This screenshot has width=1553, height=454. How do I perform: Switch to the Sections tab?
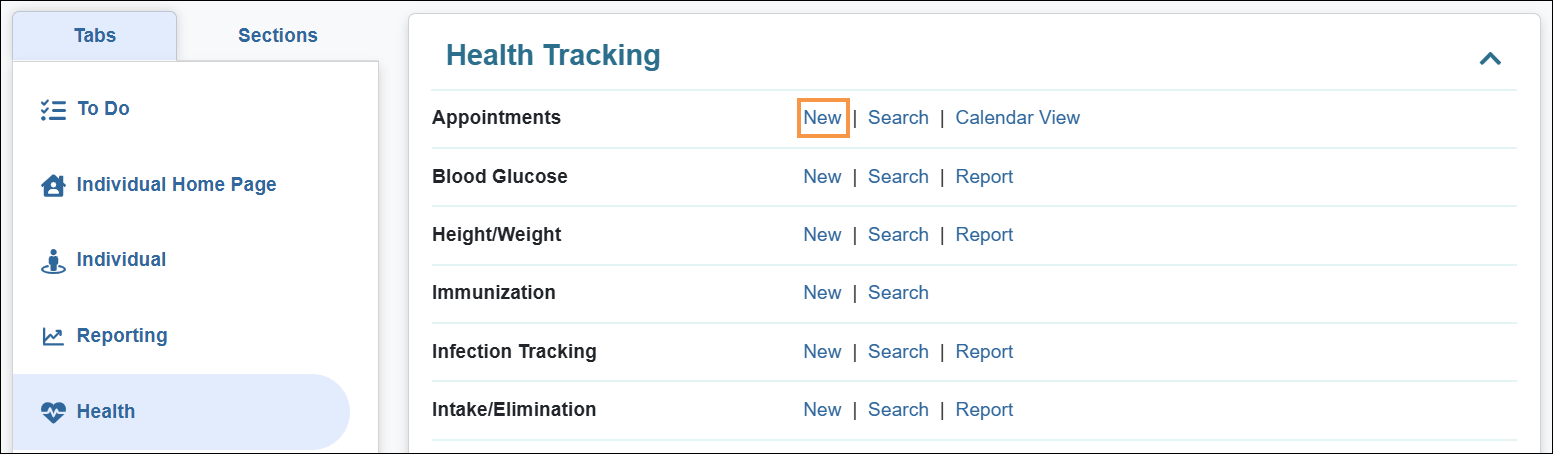tap(277, 36)
